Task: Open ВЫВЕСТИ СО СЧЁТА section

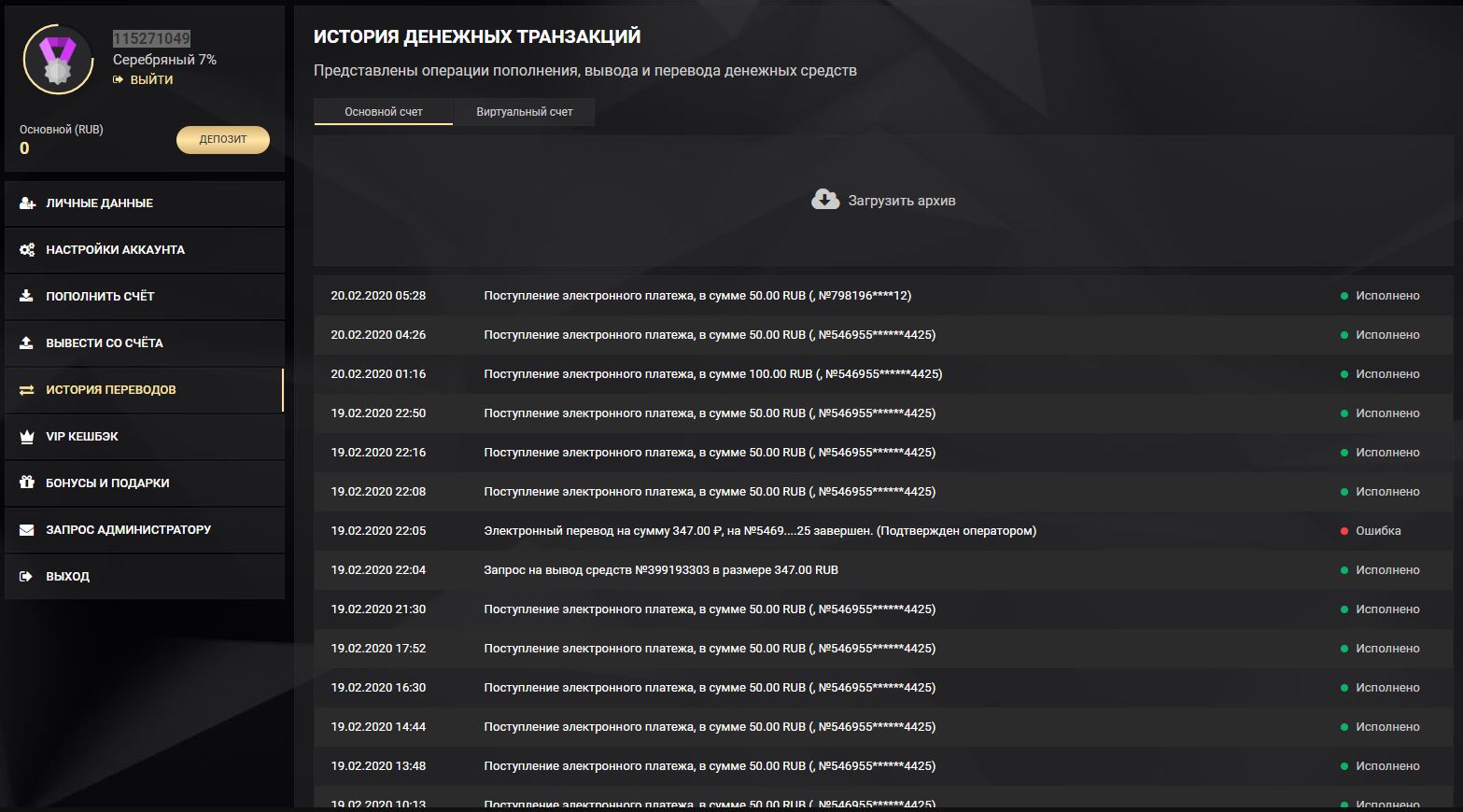Action: [x=145, y=343]
